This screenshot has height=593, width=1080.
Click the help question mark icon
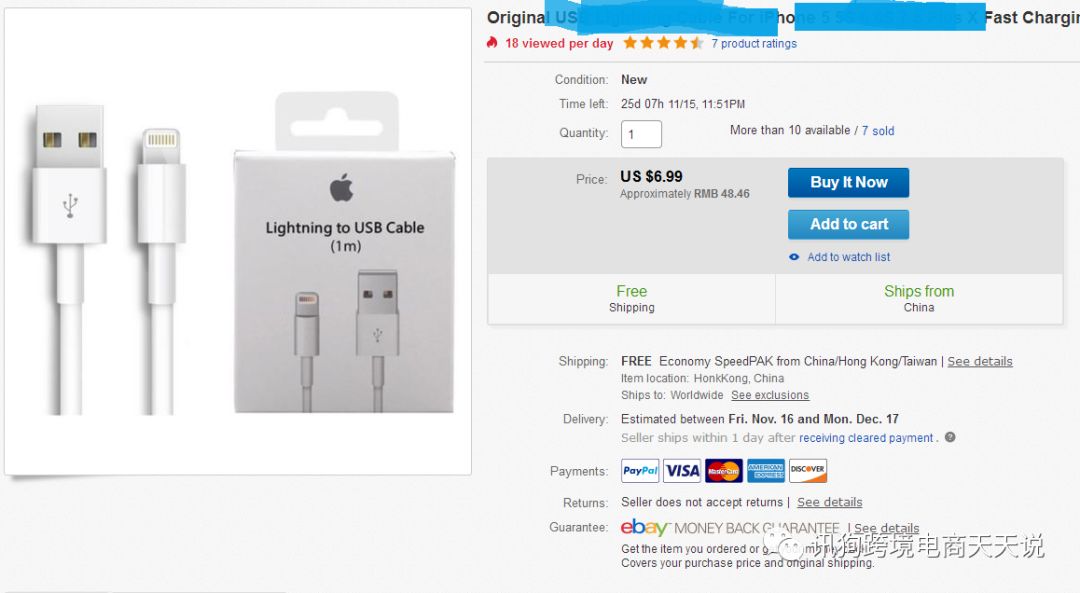pos(950,437)
